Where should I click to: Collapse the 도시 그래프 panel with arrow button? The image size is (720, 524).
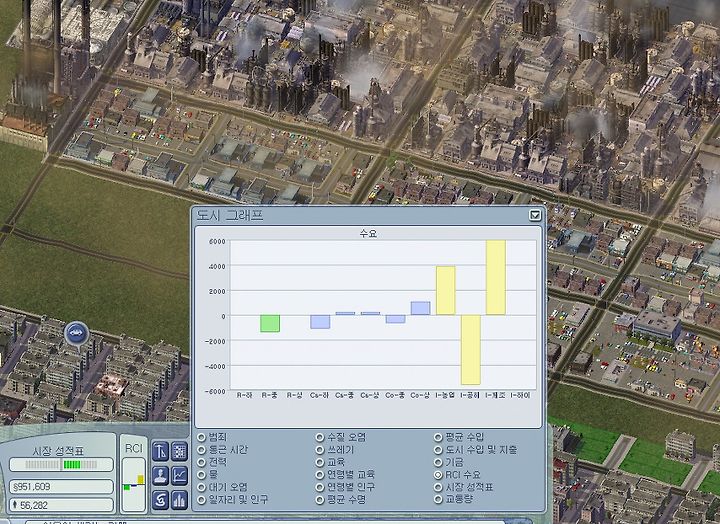pos(535,215)
